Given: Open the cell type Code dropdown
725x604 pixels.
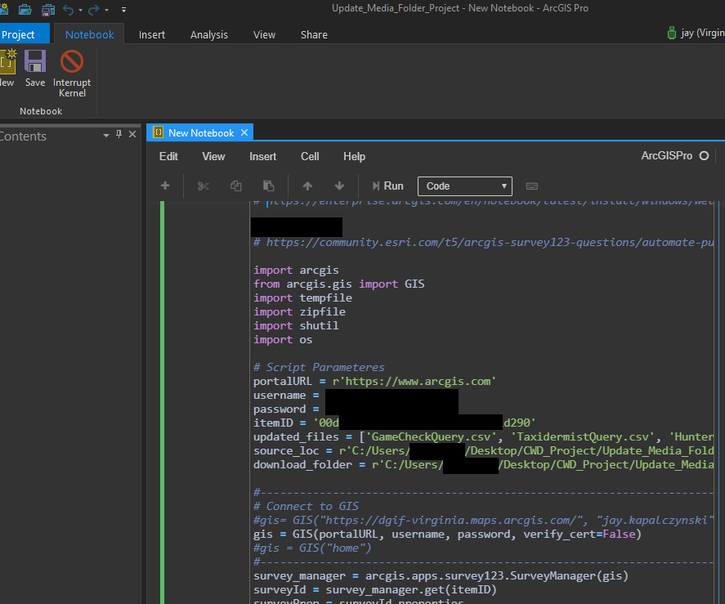Looking at the screenshot, I should pos(465,186).
